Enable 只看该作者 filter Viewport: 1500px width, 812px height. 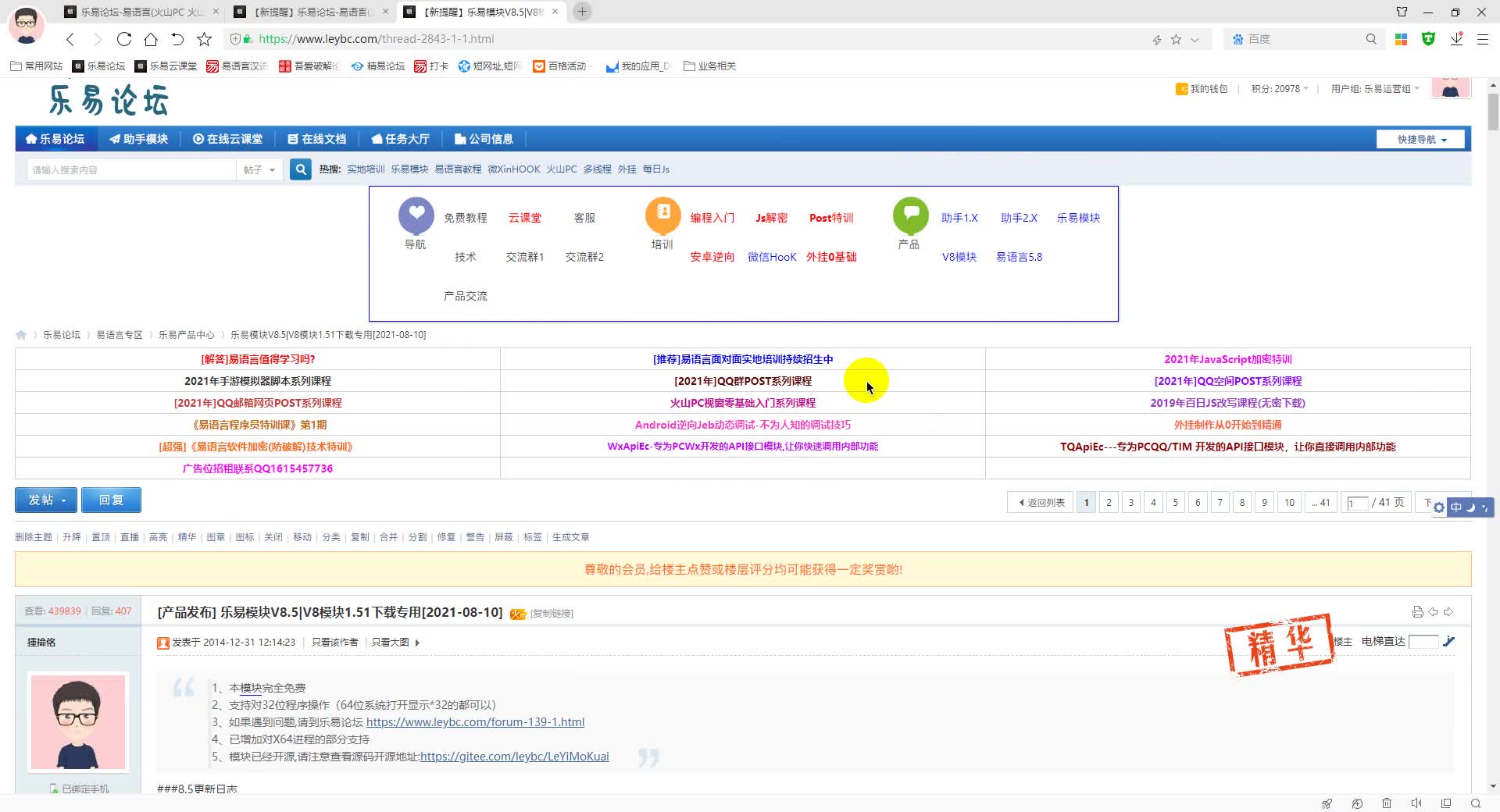336,642
